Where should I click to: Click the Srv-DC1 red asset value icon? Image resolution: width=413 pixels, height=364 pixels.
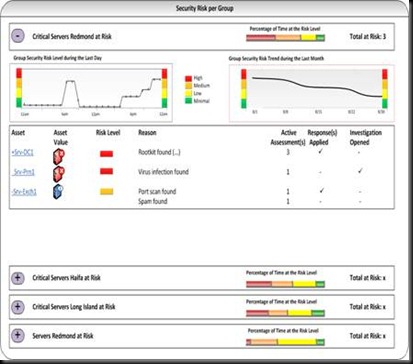pyautogui.click(x=59, y=156)
